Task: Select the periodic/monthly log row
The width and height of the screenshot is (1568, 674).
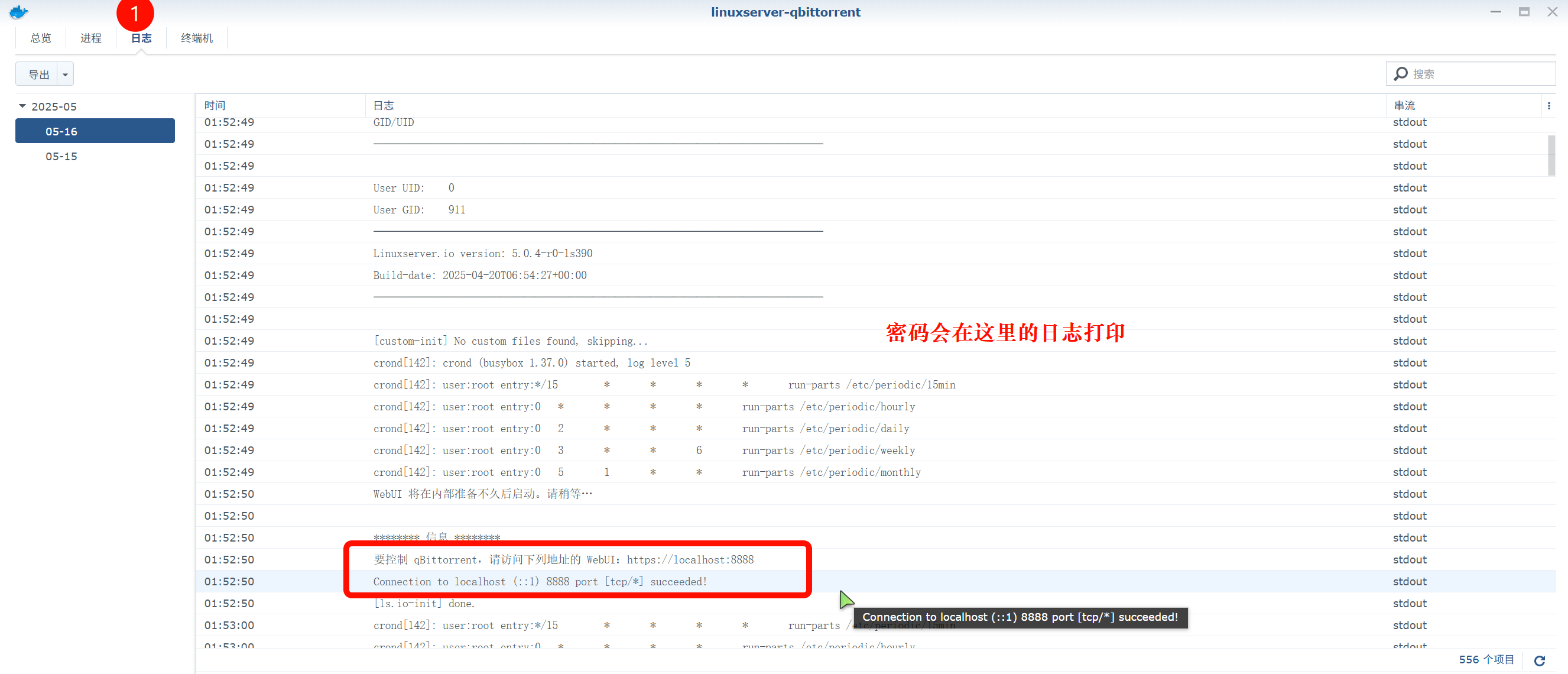Action: [875, 472]
